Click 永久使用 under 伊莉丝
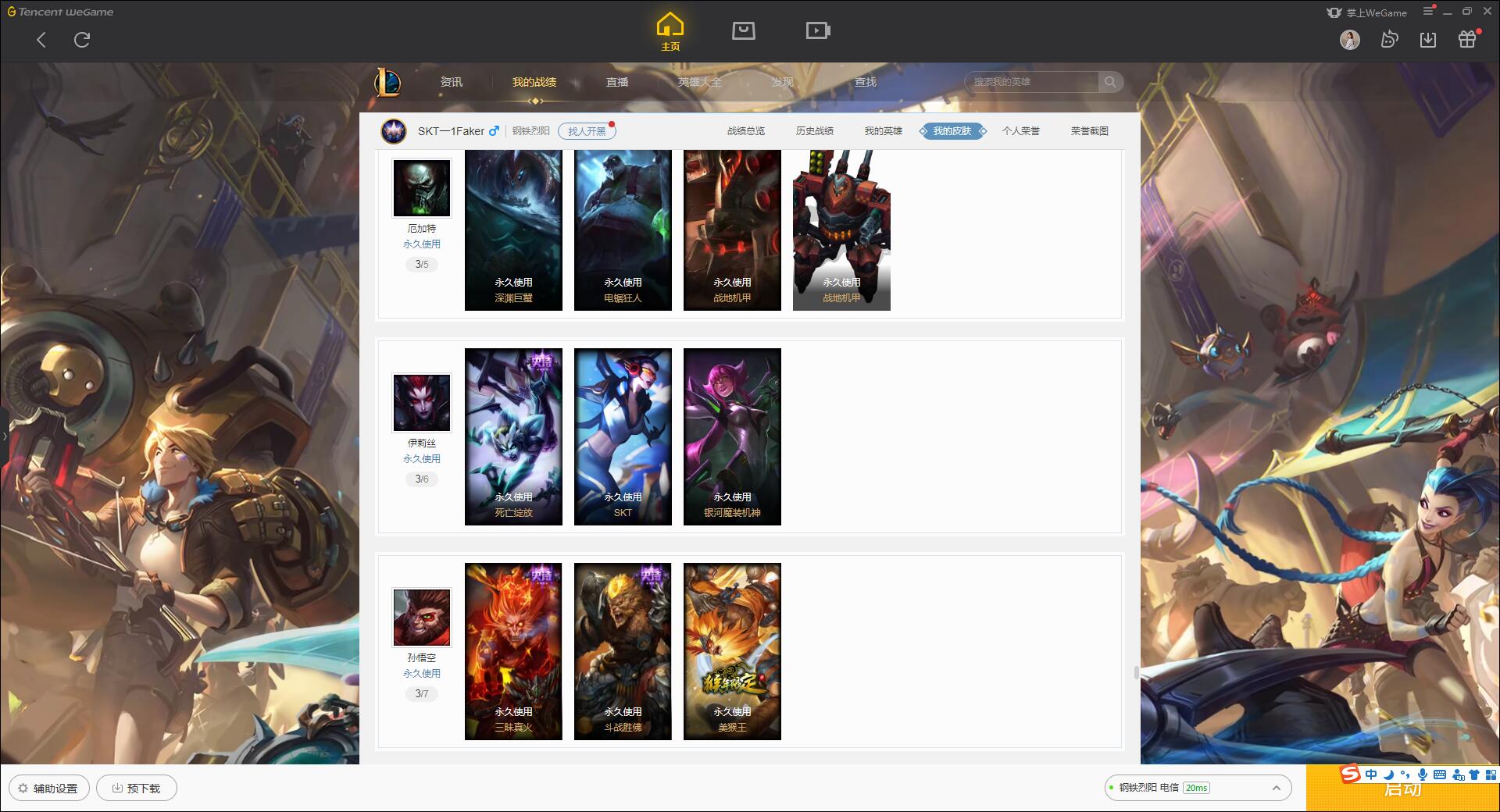This screenshot has width=1500, height=812. (x=422, y=459)
